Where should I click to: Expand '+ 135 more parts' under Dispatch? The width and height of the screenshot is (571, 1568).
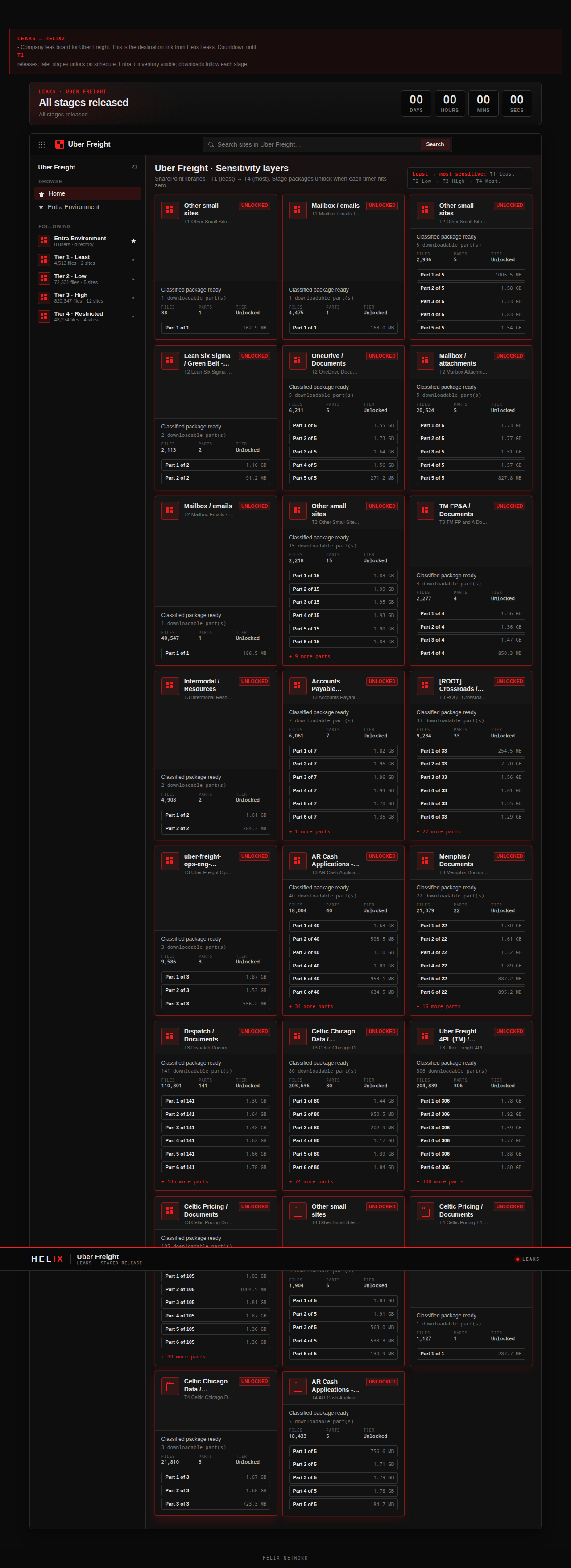click(185, 1181)
